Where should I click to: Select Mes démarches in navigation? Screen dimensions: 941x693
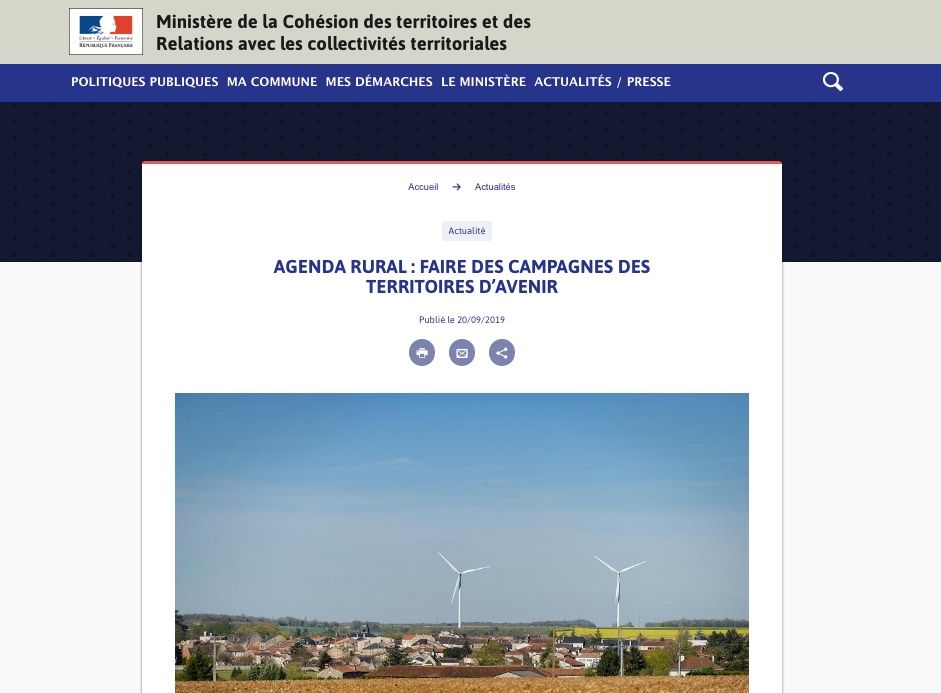tap(379, 82)
